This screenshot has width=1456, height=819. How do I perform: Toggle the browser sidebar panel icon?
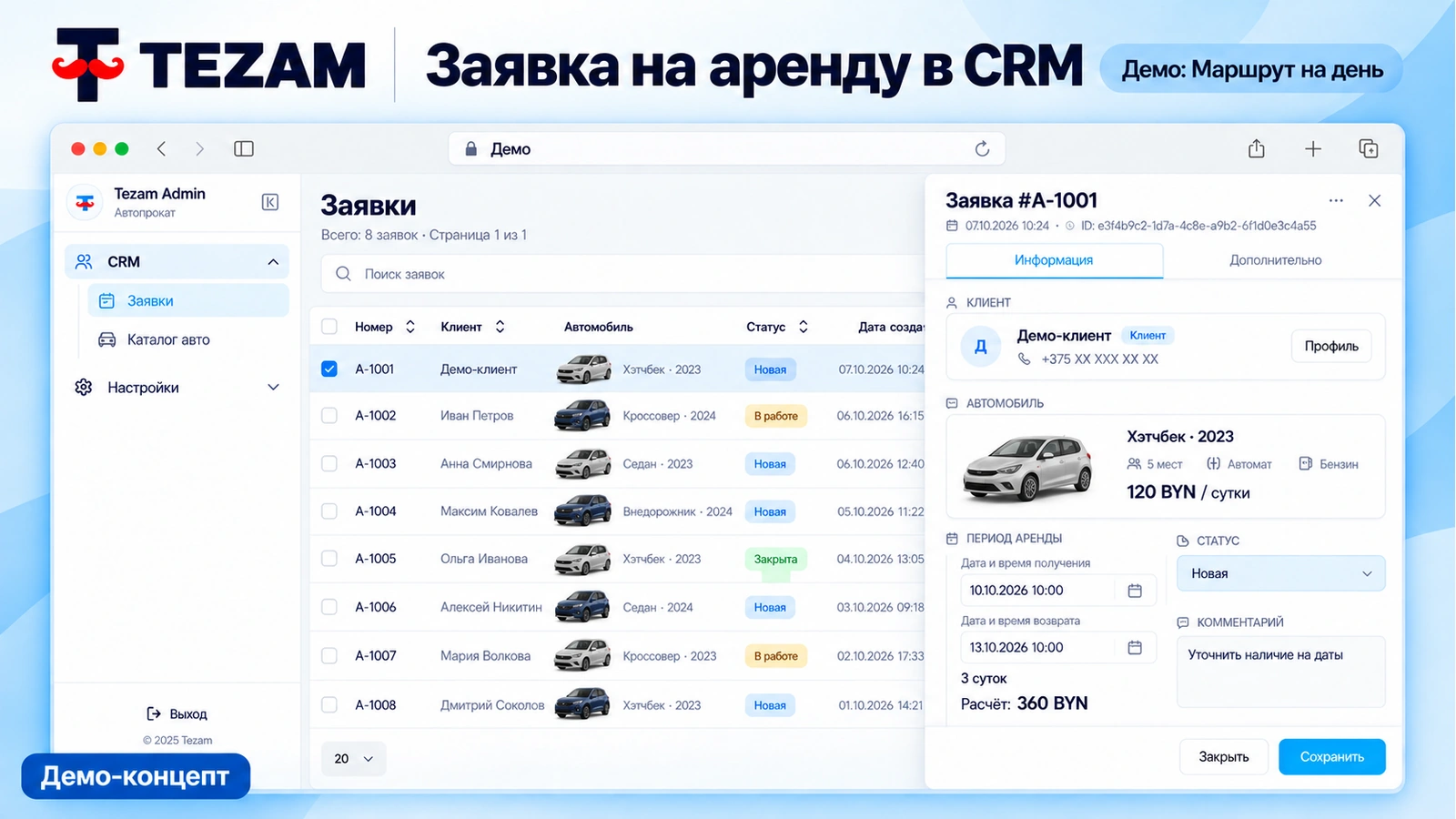(x=244, y=148)
